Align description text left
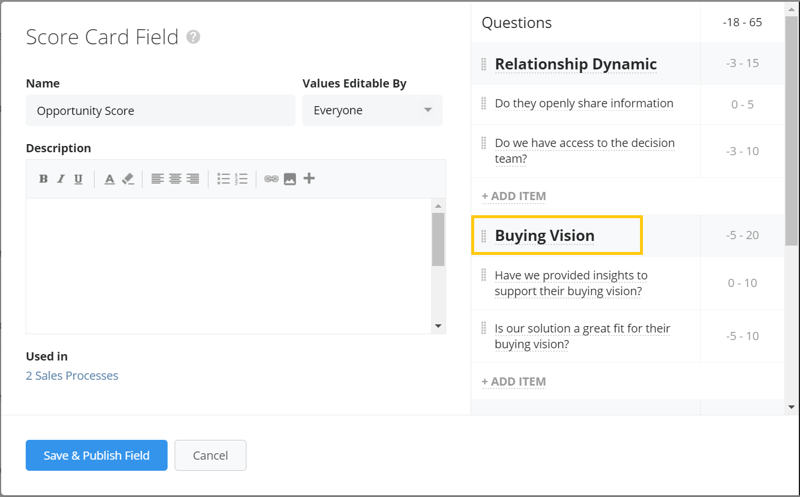Viewport: 800px width, 497px height. (x=157, y=179)
